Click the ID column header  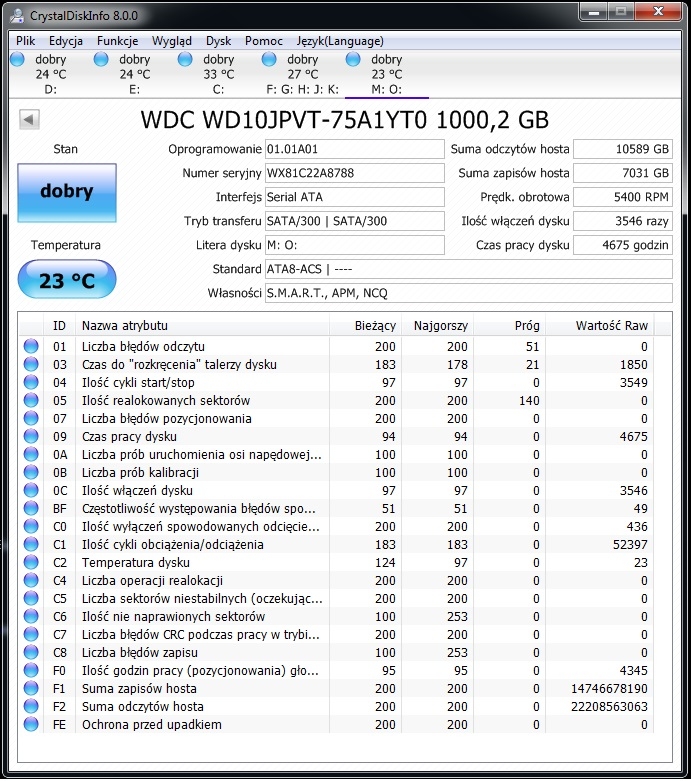click(x=59, y=326)
